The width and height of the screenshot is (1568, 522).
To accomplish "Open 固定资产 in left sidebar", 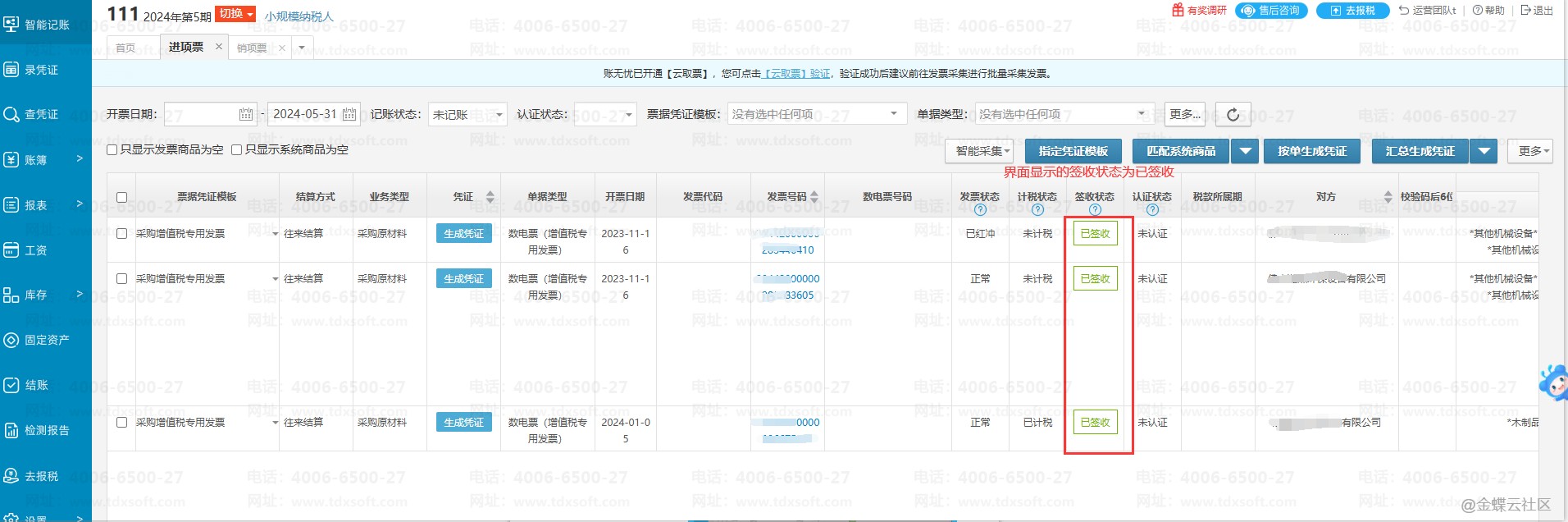I will tap(46, 340).
